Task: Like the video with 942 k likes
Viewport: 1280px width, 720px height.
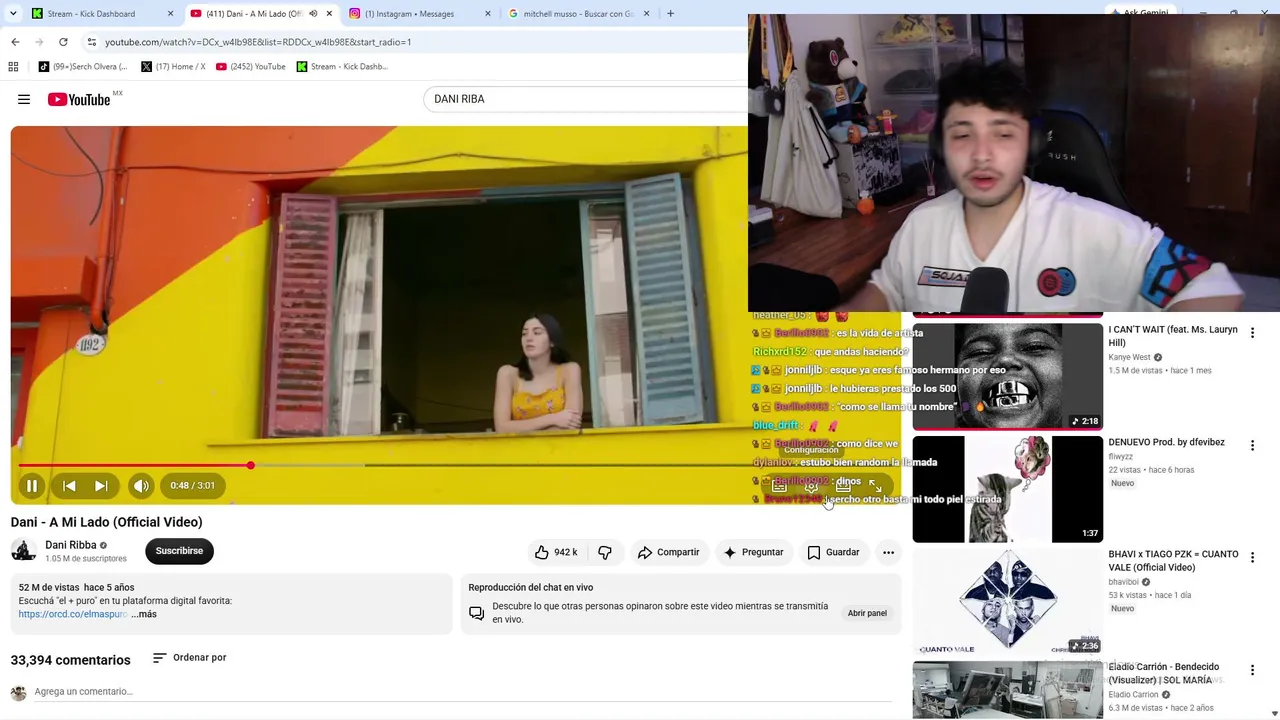Action: (556, 552)
